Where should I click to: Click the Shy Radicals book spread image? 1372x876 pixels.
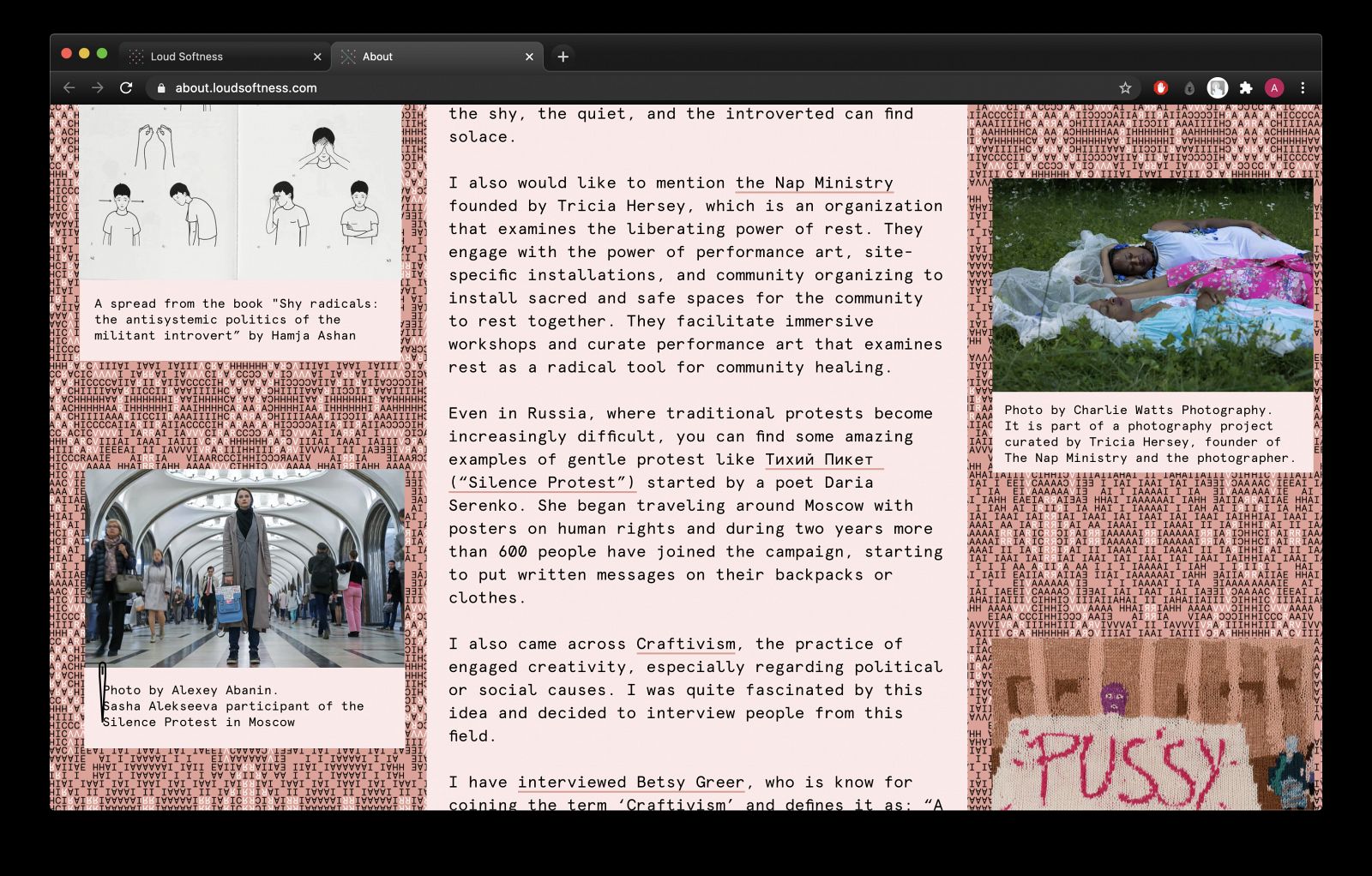(x=239, y=192)
